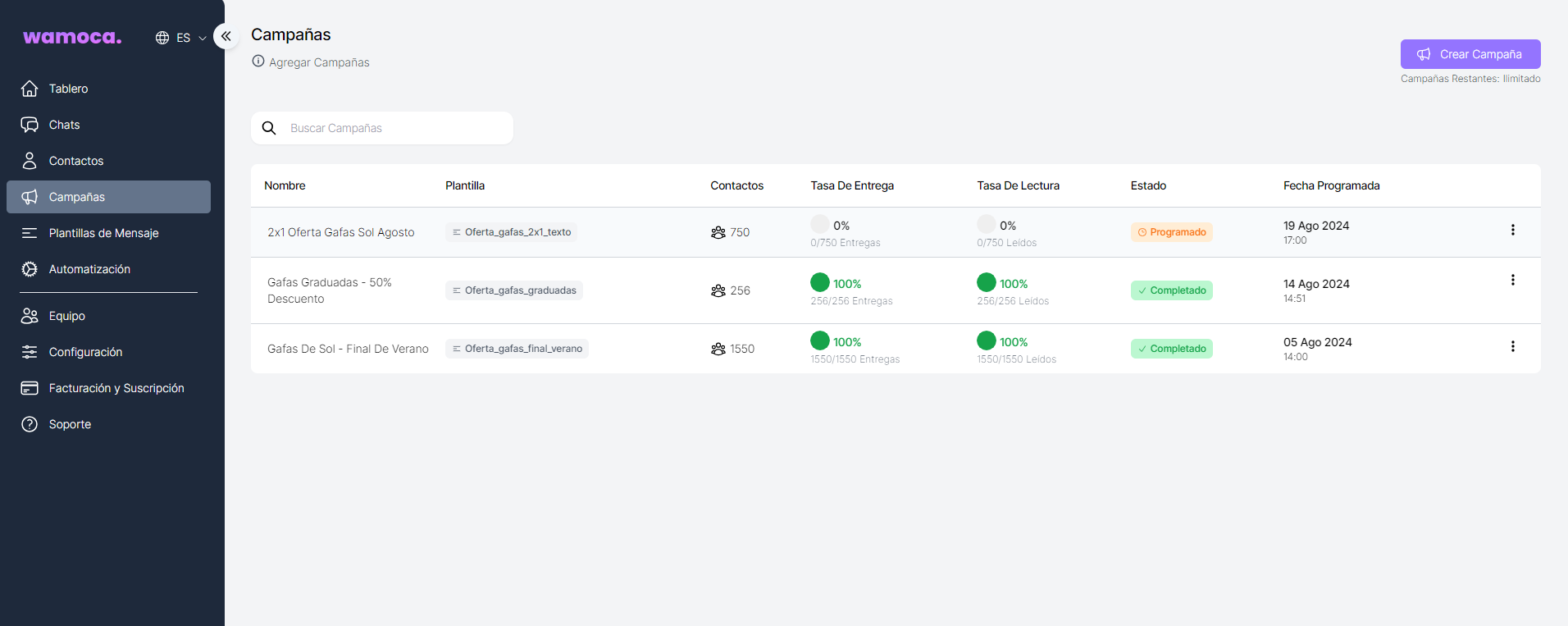
Task: Click the wamoca logo
Action: point(72,37)
